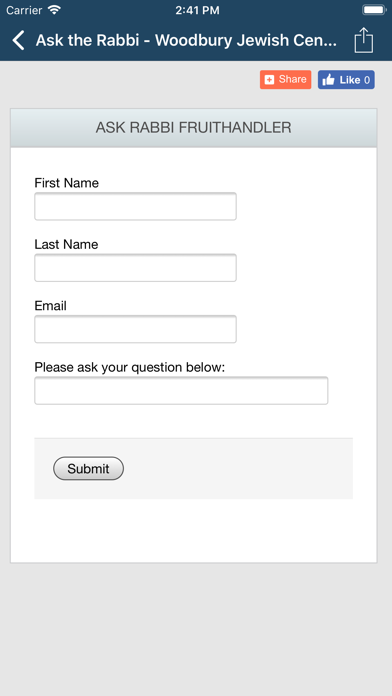Image resolution: width=392 pixels, height=696 pixels.
Task: Tap the Email label text
Action: coord(51,306)
